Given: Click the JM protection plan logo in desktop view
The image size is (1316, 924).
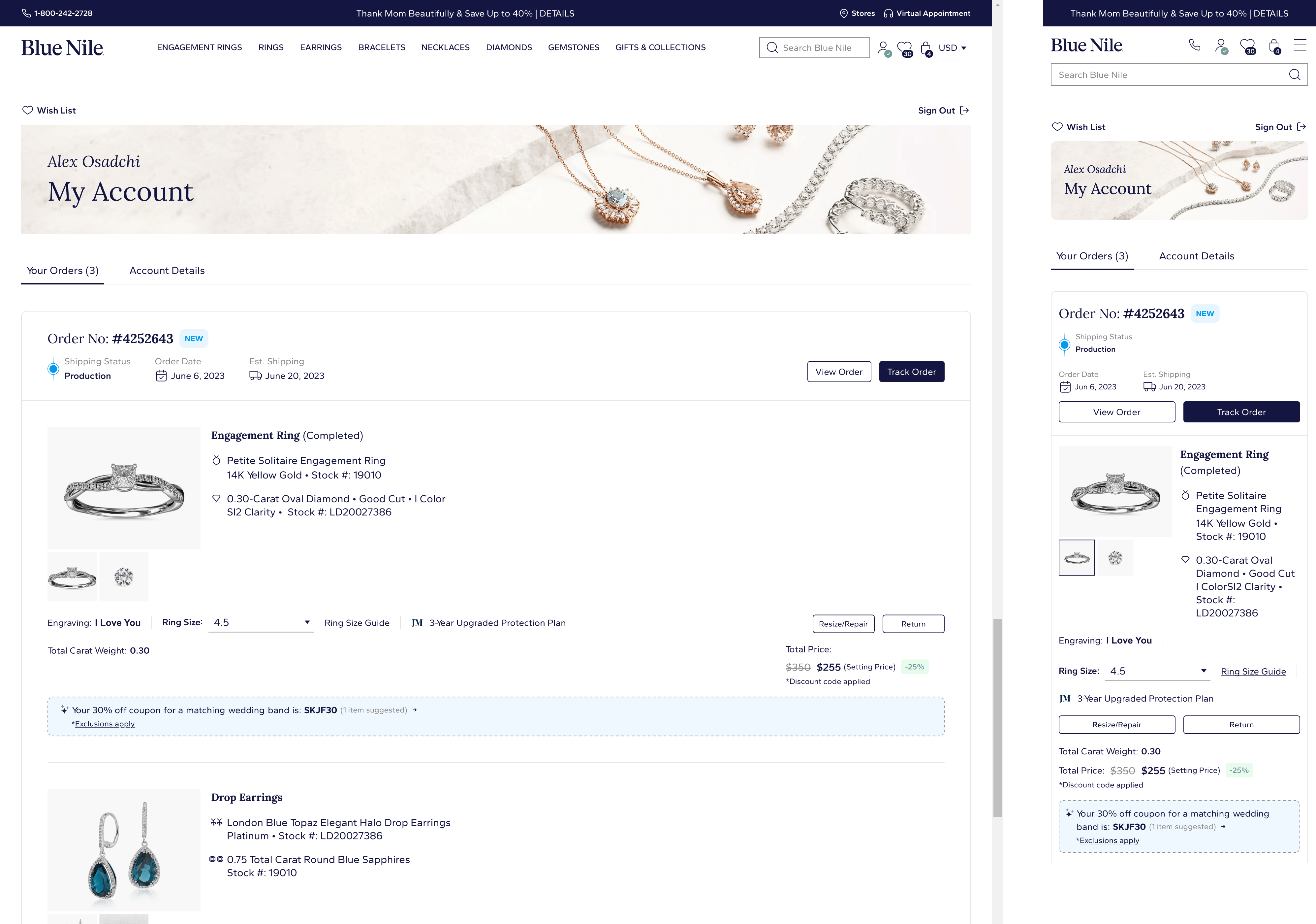Looking at the screenshot, I should [417, 623].
